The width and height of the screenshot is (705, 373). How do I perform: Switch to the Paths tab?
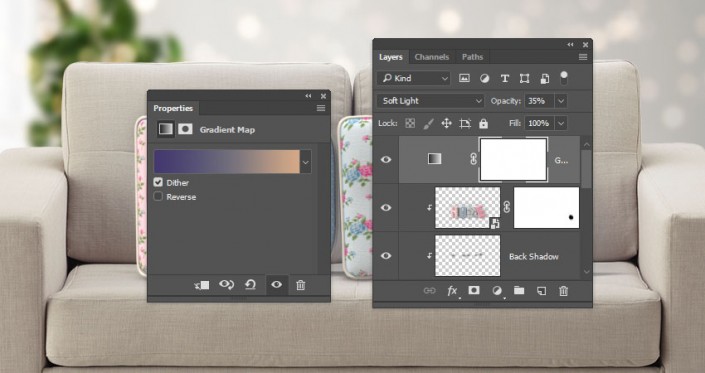click(472, 57)
